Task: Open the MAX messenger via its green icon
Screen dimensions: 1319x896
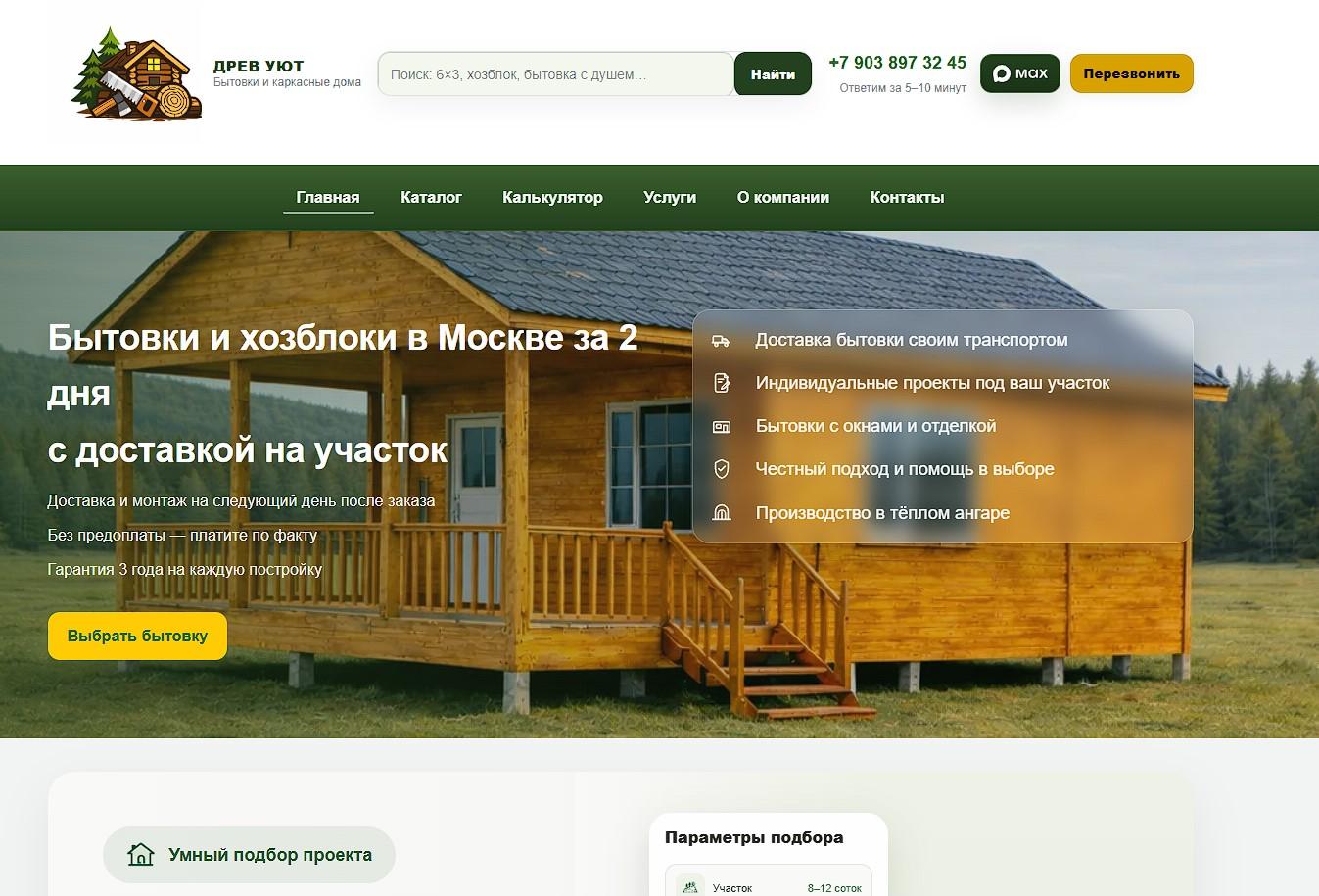Action: 1019,72
